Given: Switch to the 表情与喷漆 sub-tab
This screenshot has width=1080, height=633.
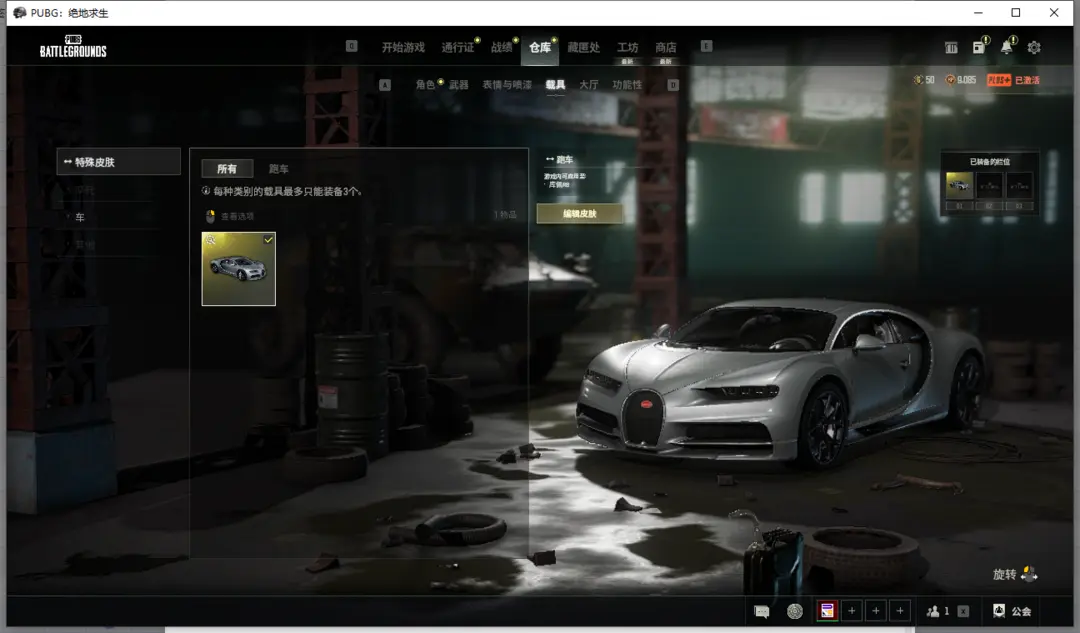Looking at the screenshot, I should (507, 85).
